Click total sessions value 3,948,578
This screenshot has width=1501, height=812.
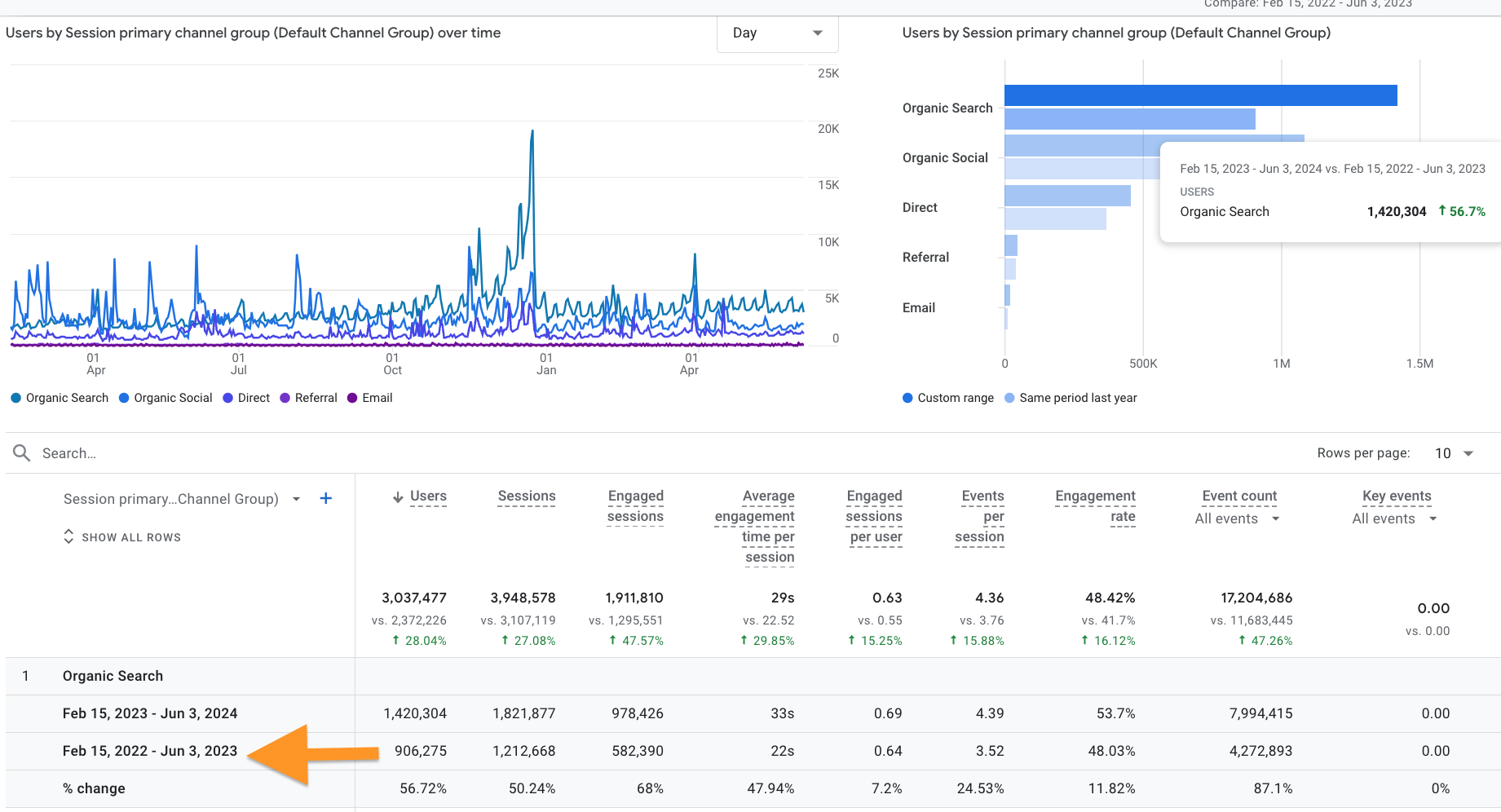pyautogui.click(x=523, y=598)
